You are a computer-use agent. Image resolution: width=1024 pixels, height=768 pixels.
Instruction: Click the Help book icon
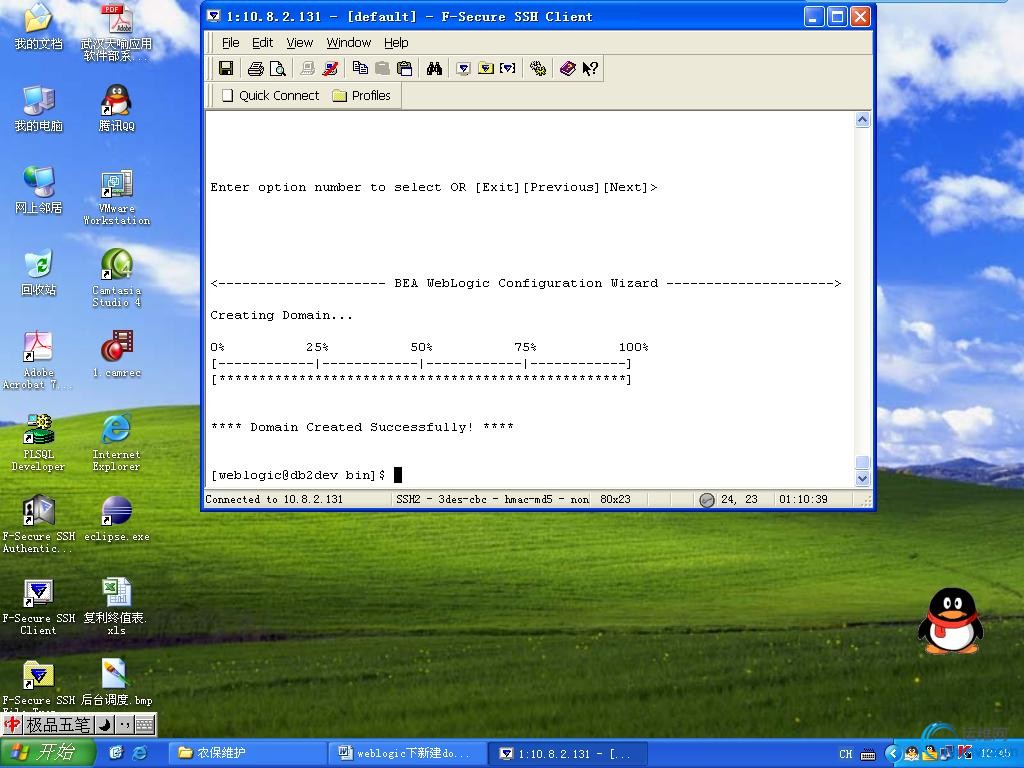567,68
